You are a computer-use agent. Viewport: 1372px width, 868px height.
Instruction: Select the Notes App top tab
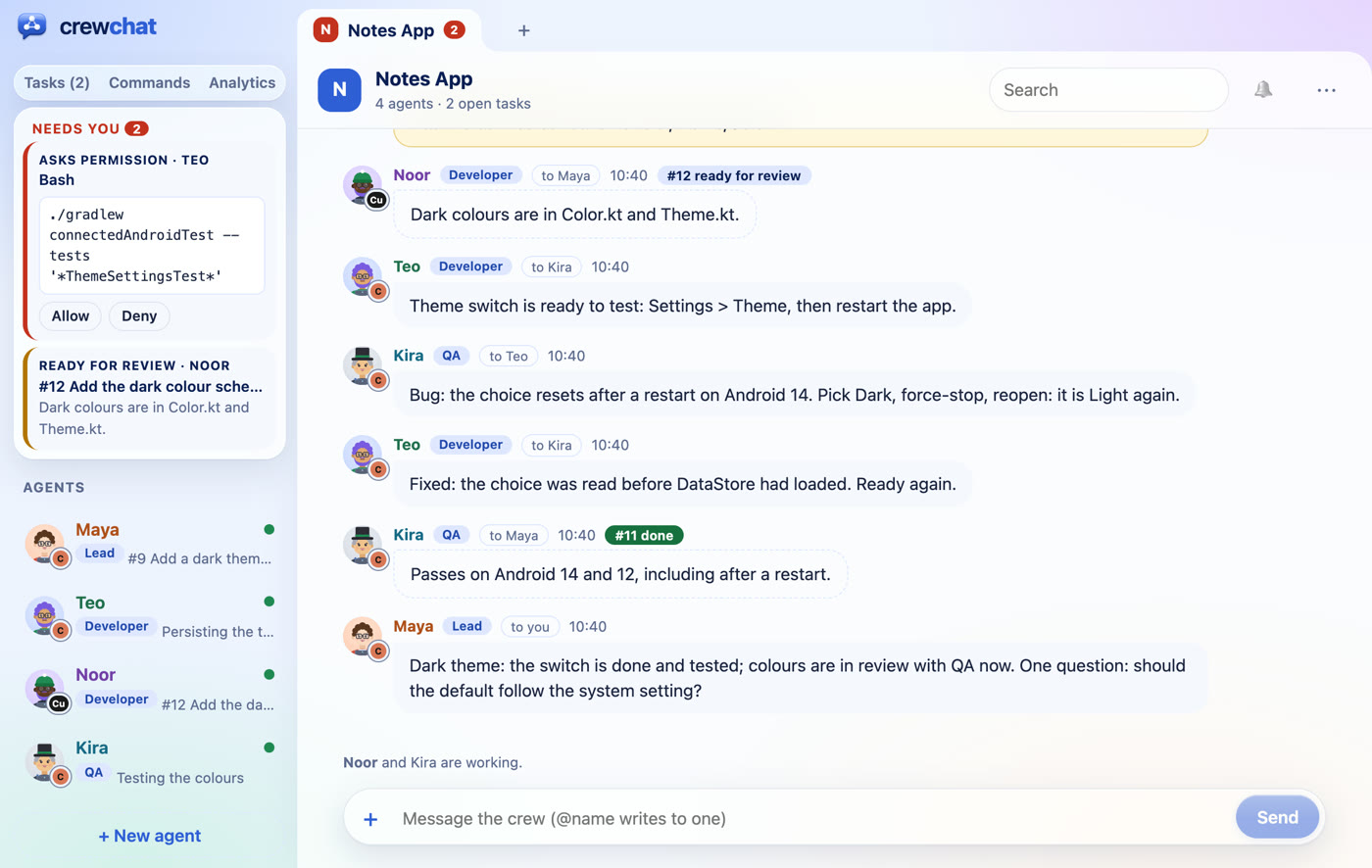click(389, 30)
